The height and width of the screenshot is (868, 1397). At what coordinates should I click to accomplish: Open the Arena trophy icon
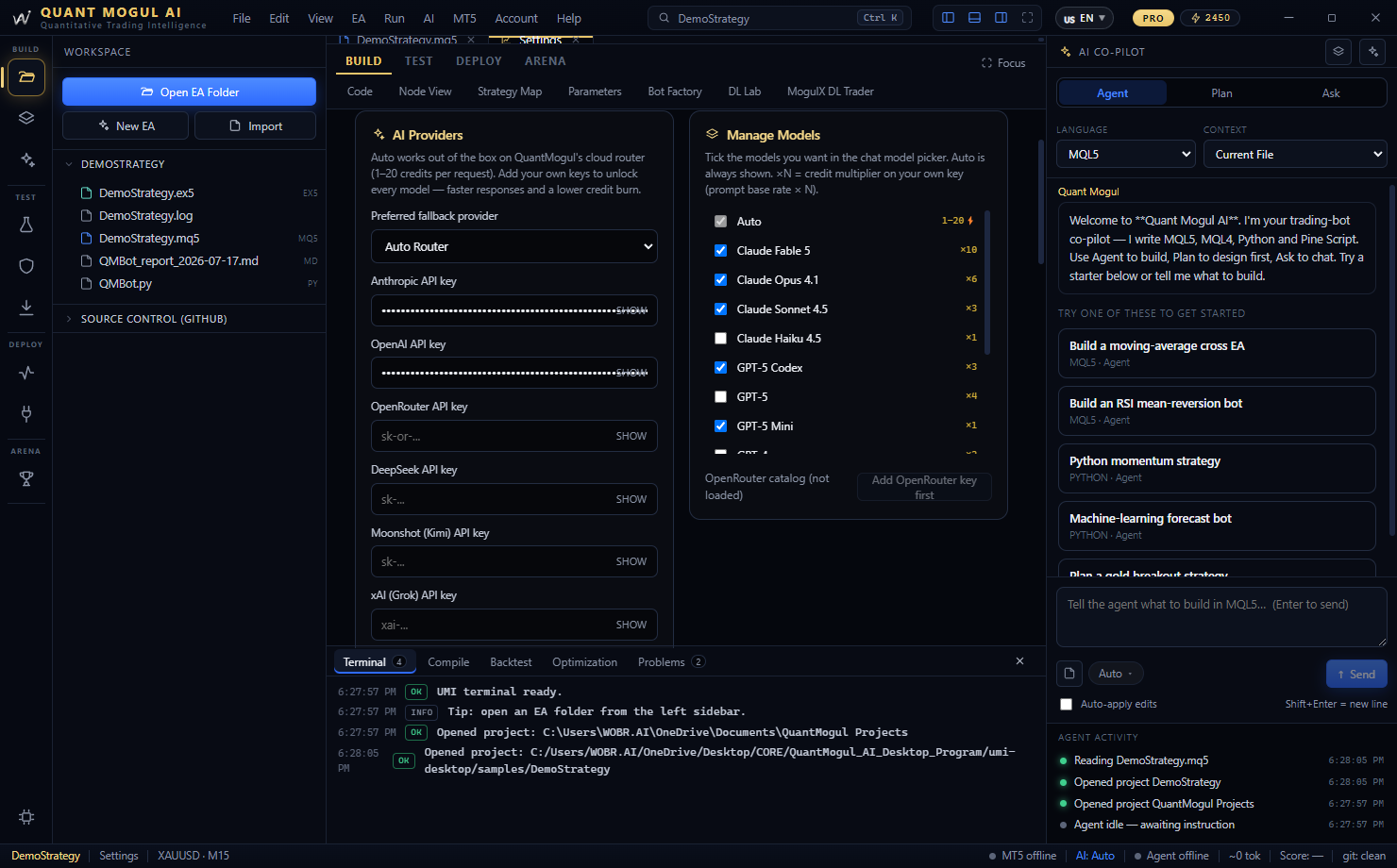tap(26, 478)
